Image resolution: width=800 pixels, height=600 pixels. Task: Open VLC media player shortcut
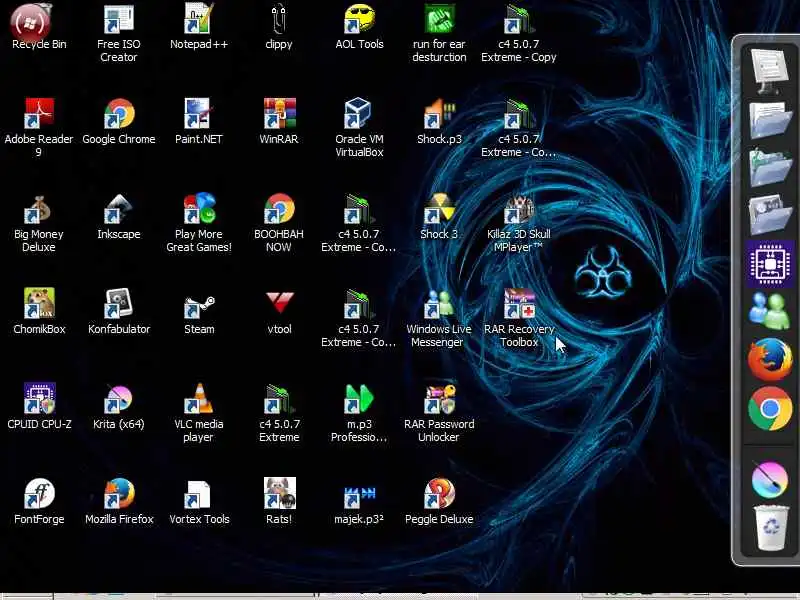click(x=199, y=398)
